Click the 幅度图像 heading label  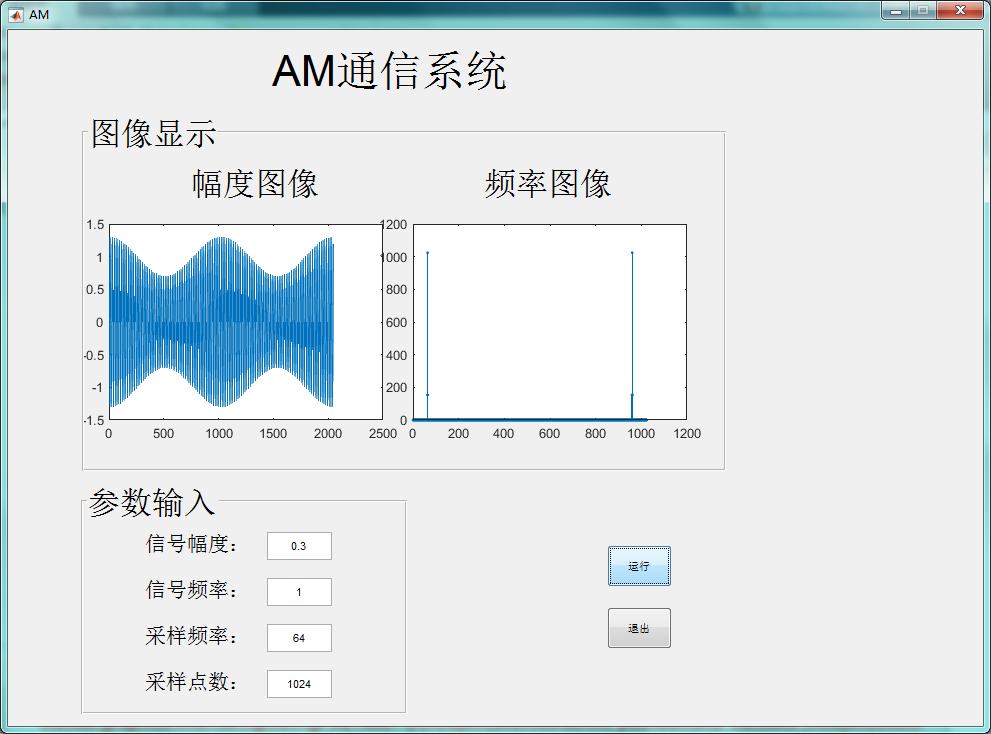click(255, 184)
